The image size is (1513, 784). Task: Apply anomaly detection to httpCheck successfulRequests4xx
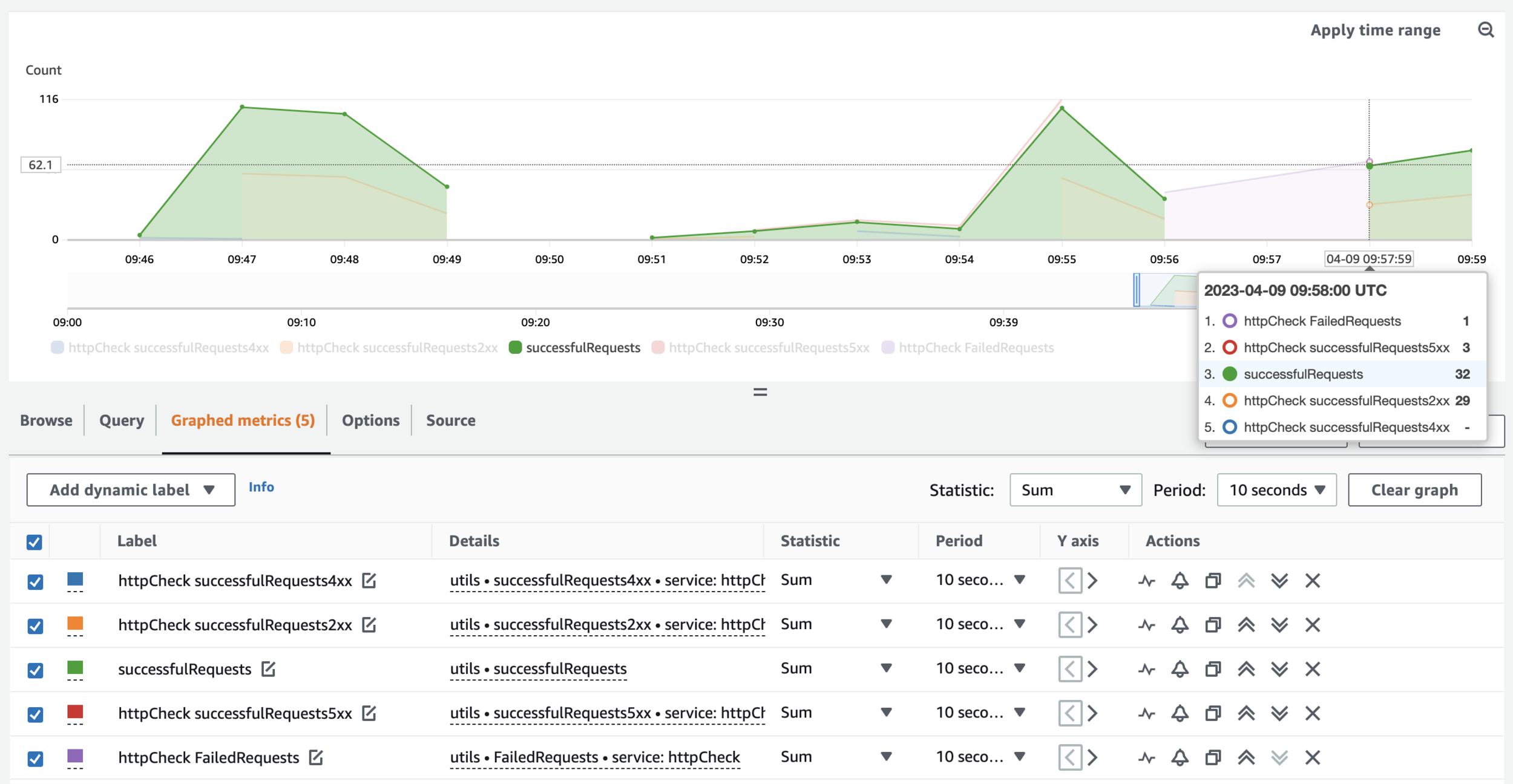point(1147,581)
